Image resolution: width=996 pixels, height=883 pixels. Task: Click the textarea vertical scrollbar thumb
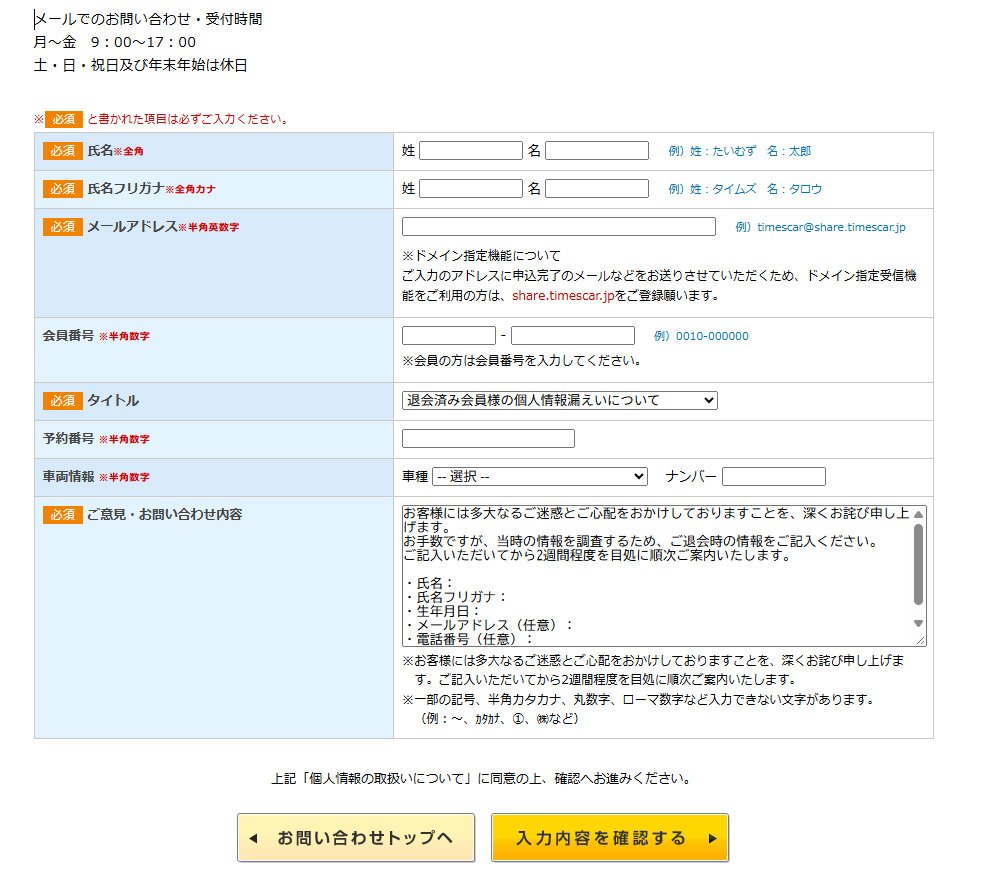918,564
